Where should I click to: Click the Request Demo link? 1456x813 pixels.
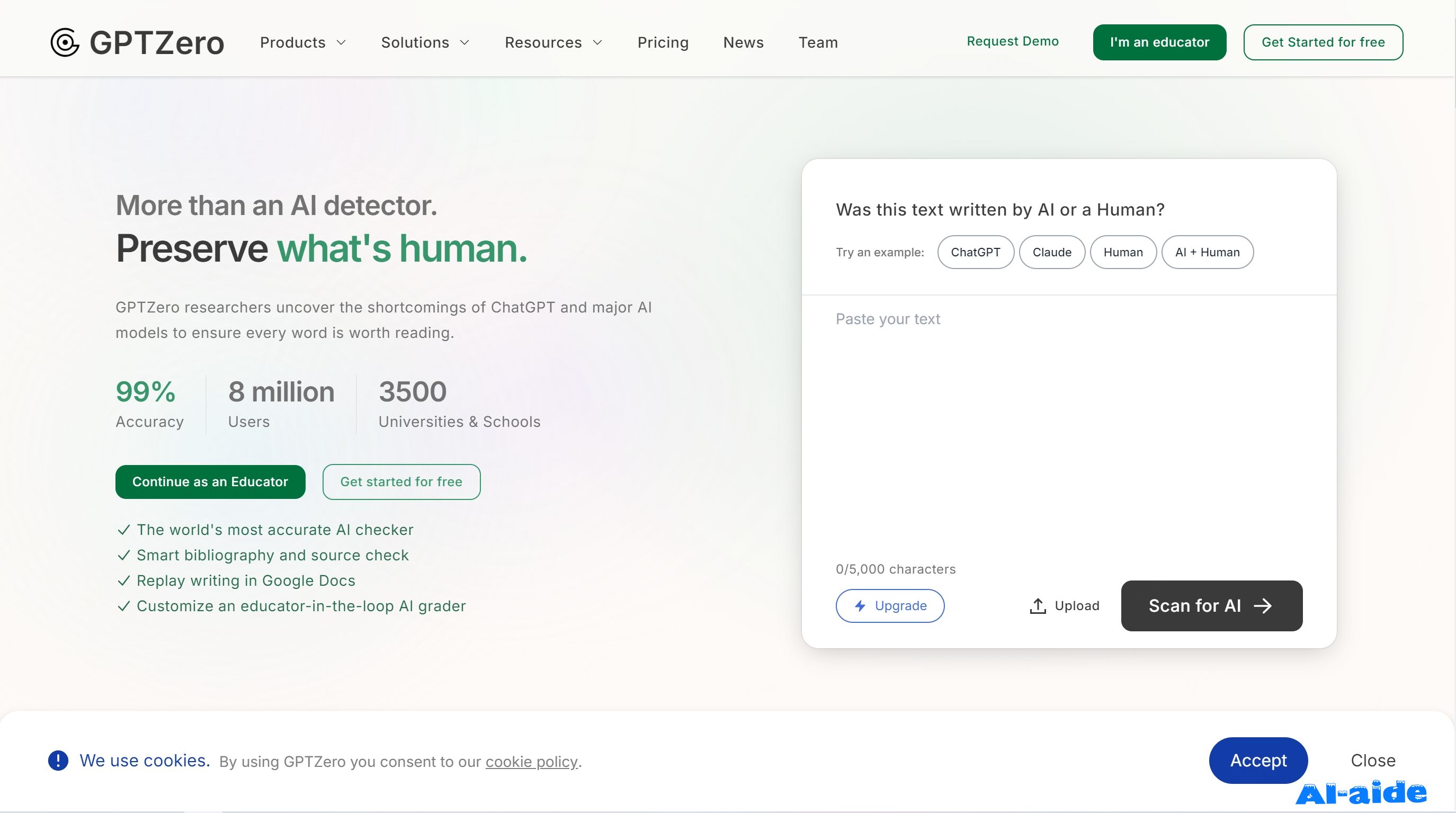1012,41
